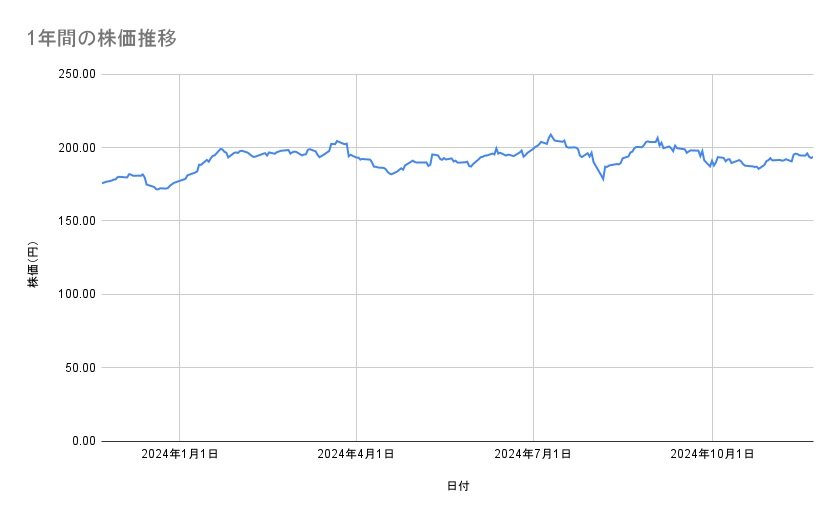Screen dimensions: 839x519
Task: Select the line's low point in December 2023
Action: [158, 189]
